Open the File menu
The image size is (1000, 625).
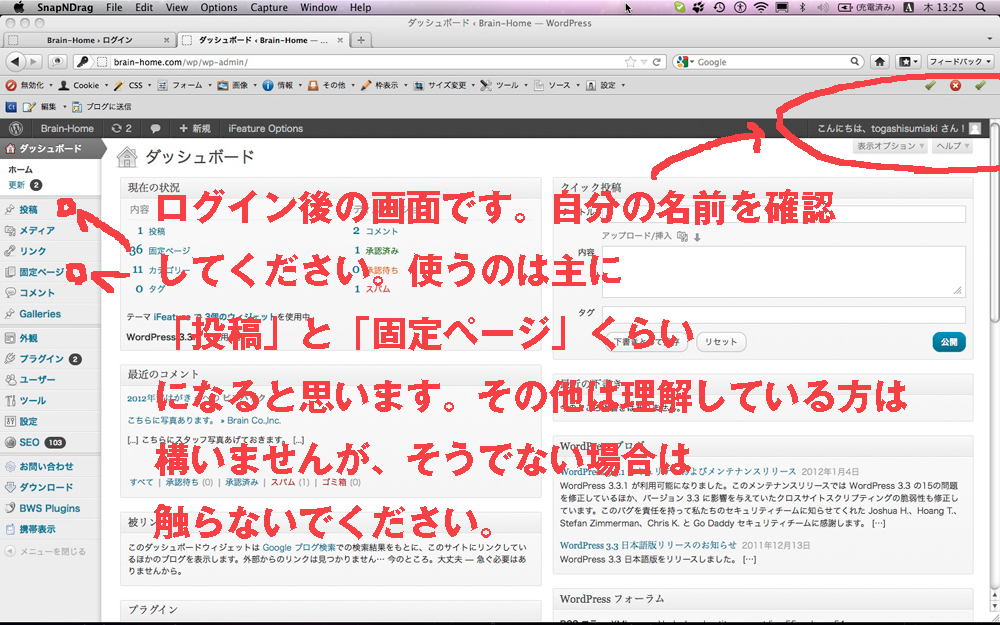[x=114, y=8]
